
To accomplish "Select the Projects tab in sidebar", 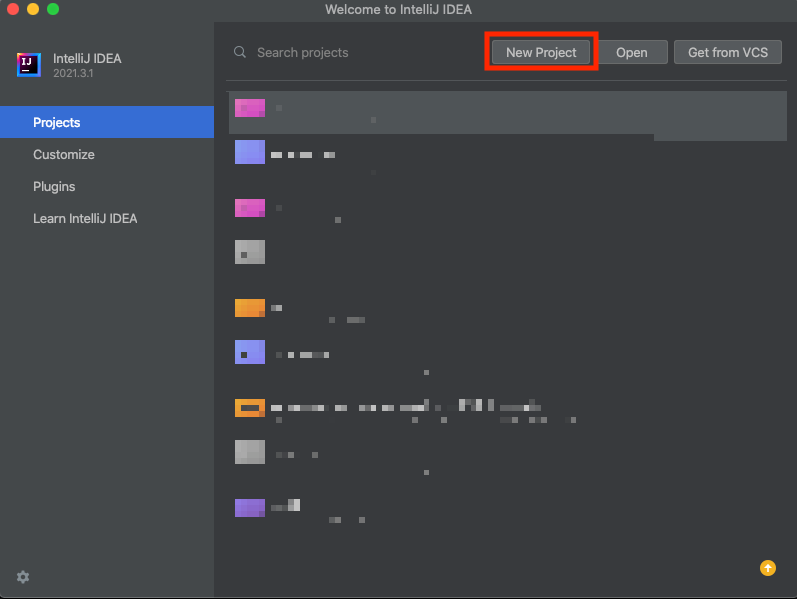I will tap(107, 122).
